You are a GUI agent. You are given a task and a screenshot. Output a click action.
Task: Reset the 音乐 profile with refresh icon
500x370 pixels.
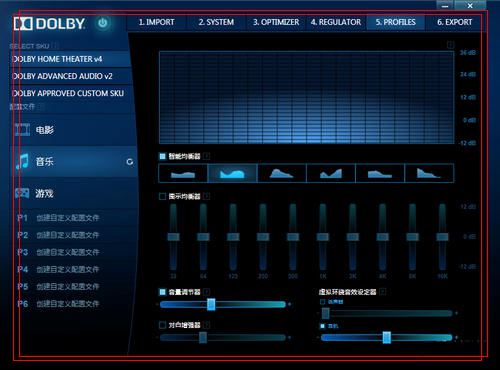coord(130,162)
